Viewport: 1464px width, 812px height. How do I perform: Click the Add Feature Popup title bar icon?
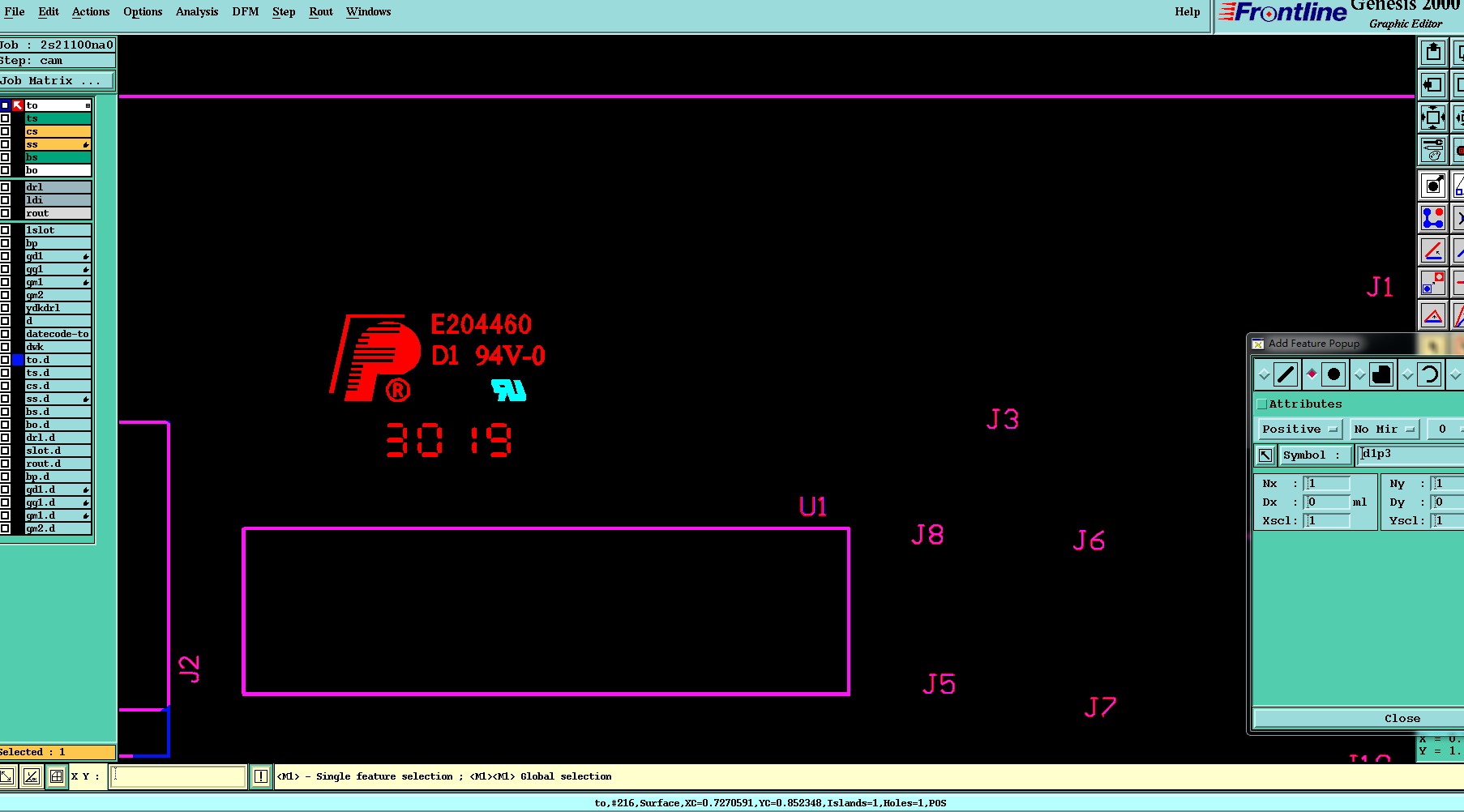(1258, 344)
